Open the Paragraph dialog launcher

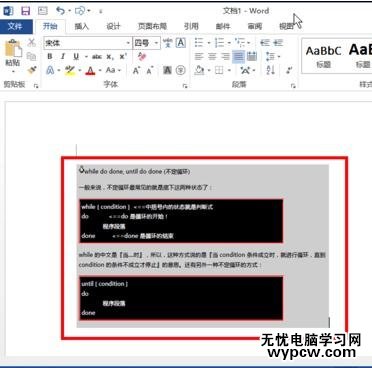pos(293,86)
